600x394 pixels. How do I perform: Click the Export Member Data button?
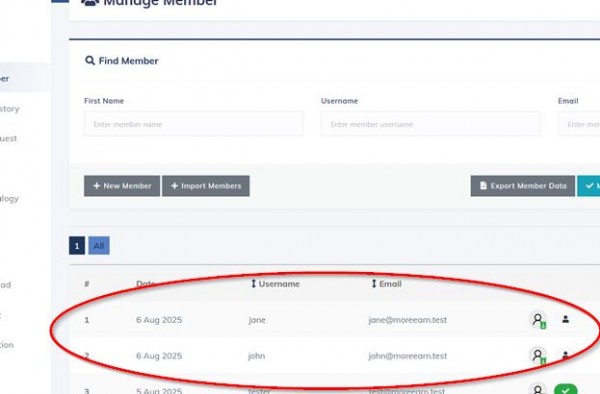tap(523, 186)
